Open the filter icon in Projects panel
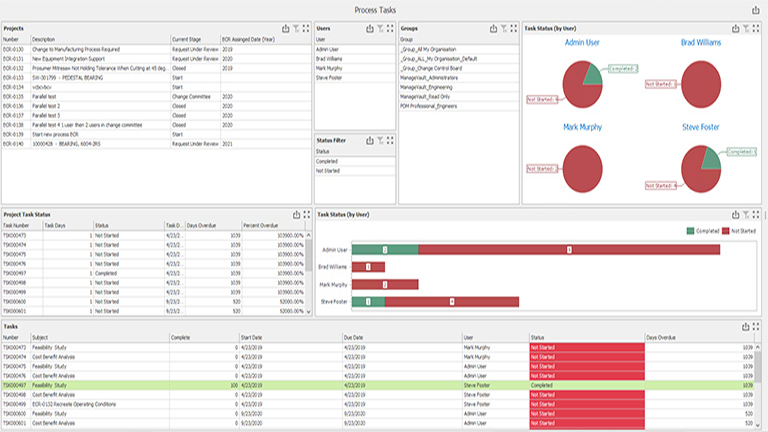768x432 pixels. (x=296, y=29)
